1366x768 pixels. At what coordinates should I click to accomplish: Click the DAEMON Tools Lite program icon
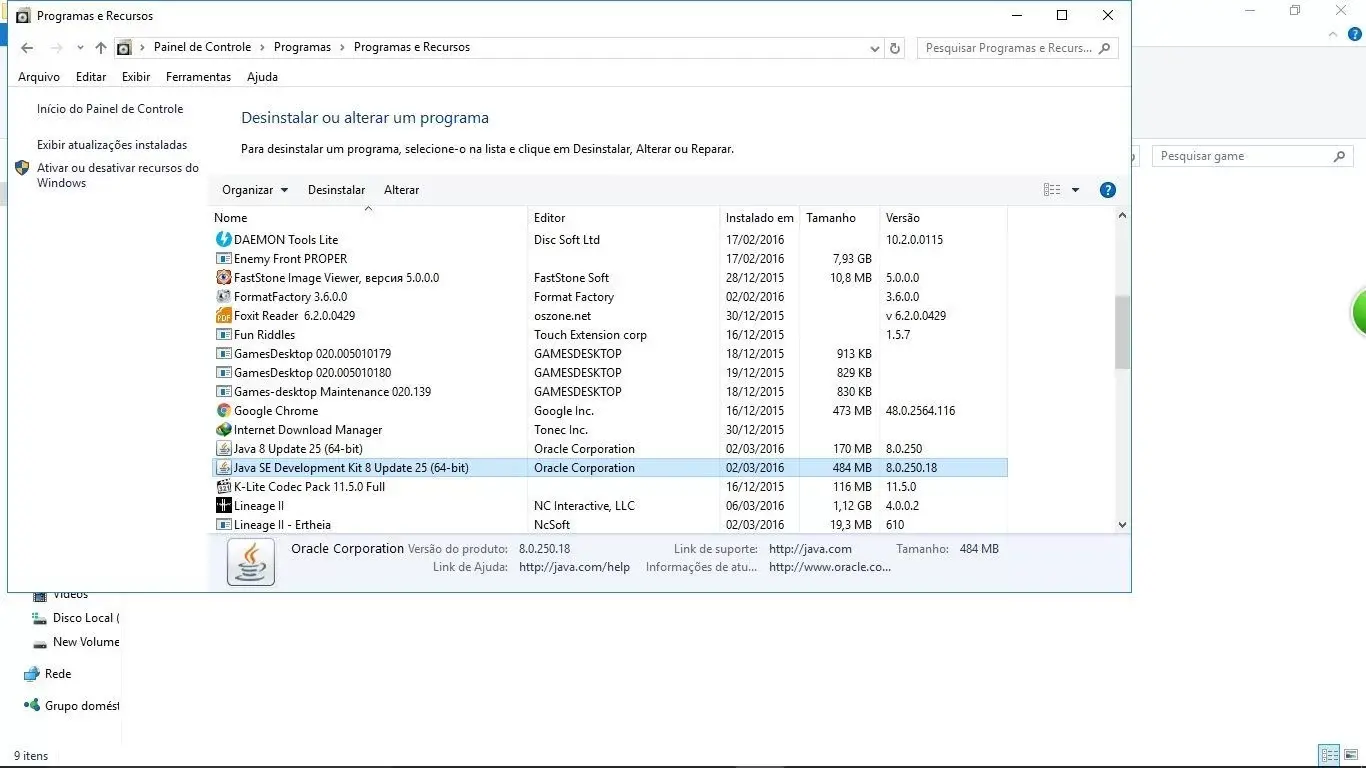(x=224, y=240)
